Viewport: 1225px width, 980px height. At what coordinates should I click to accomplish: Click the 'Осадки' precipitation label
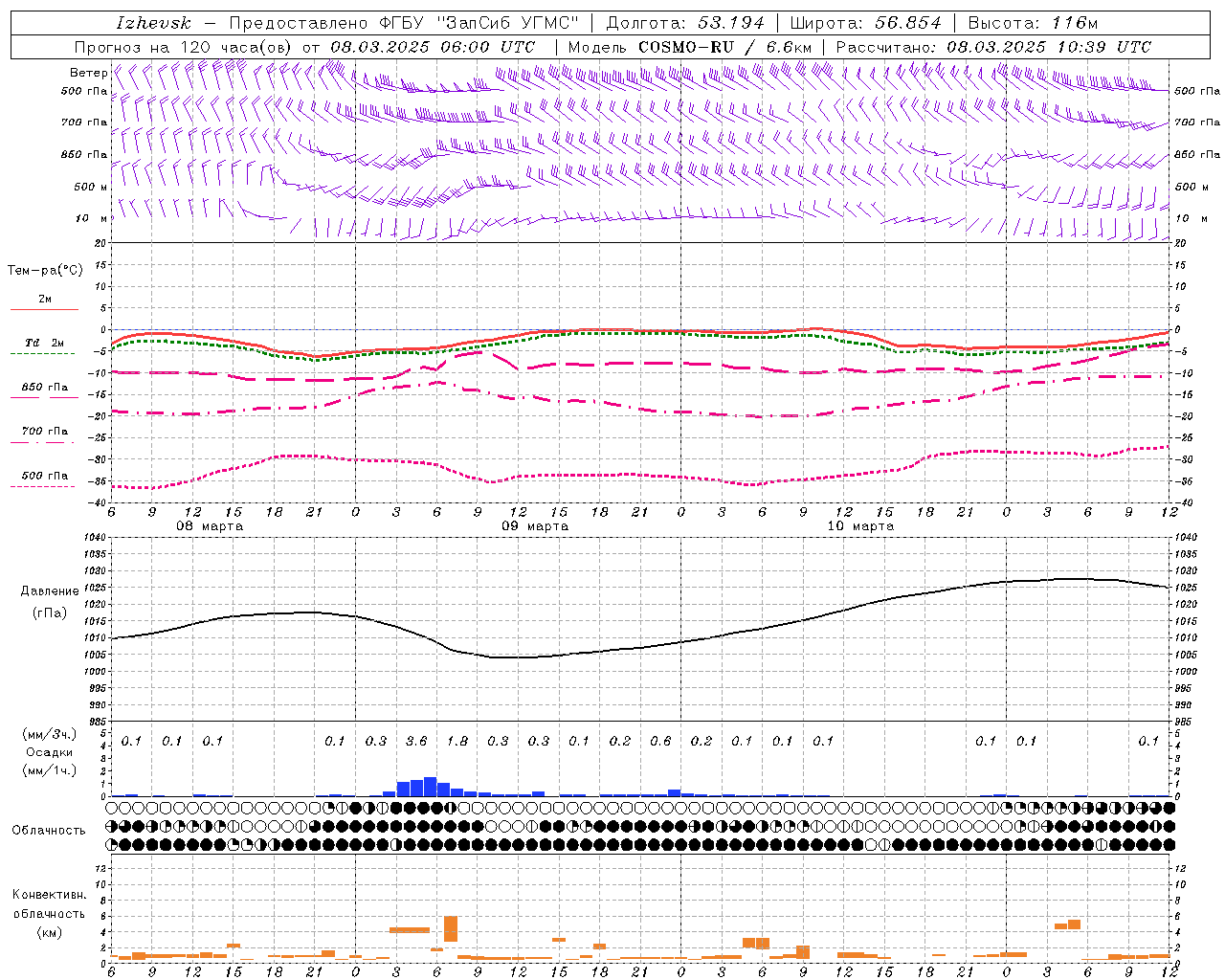click(49, 752)
